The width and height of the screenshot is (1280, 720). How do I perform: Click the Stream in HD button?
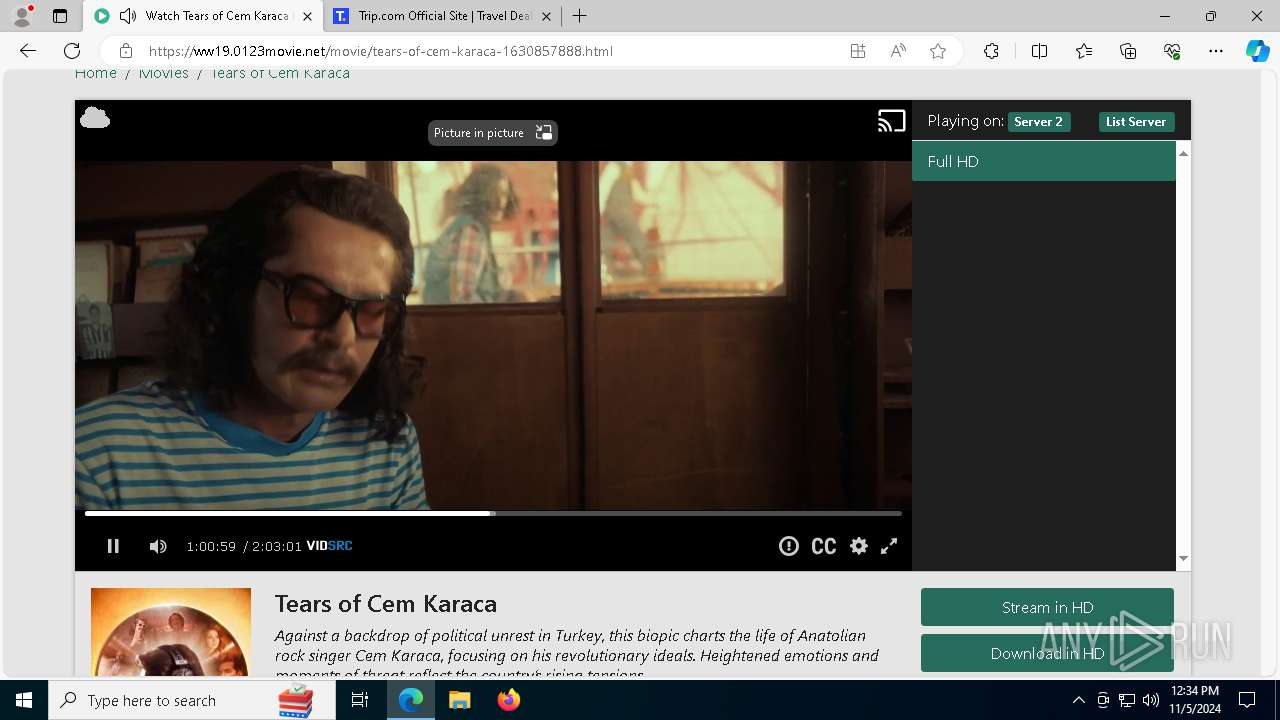1047,607
